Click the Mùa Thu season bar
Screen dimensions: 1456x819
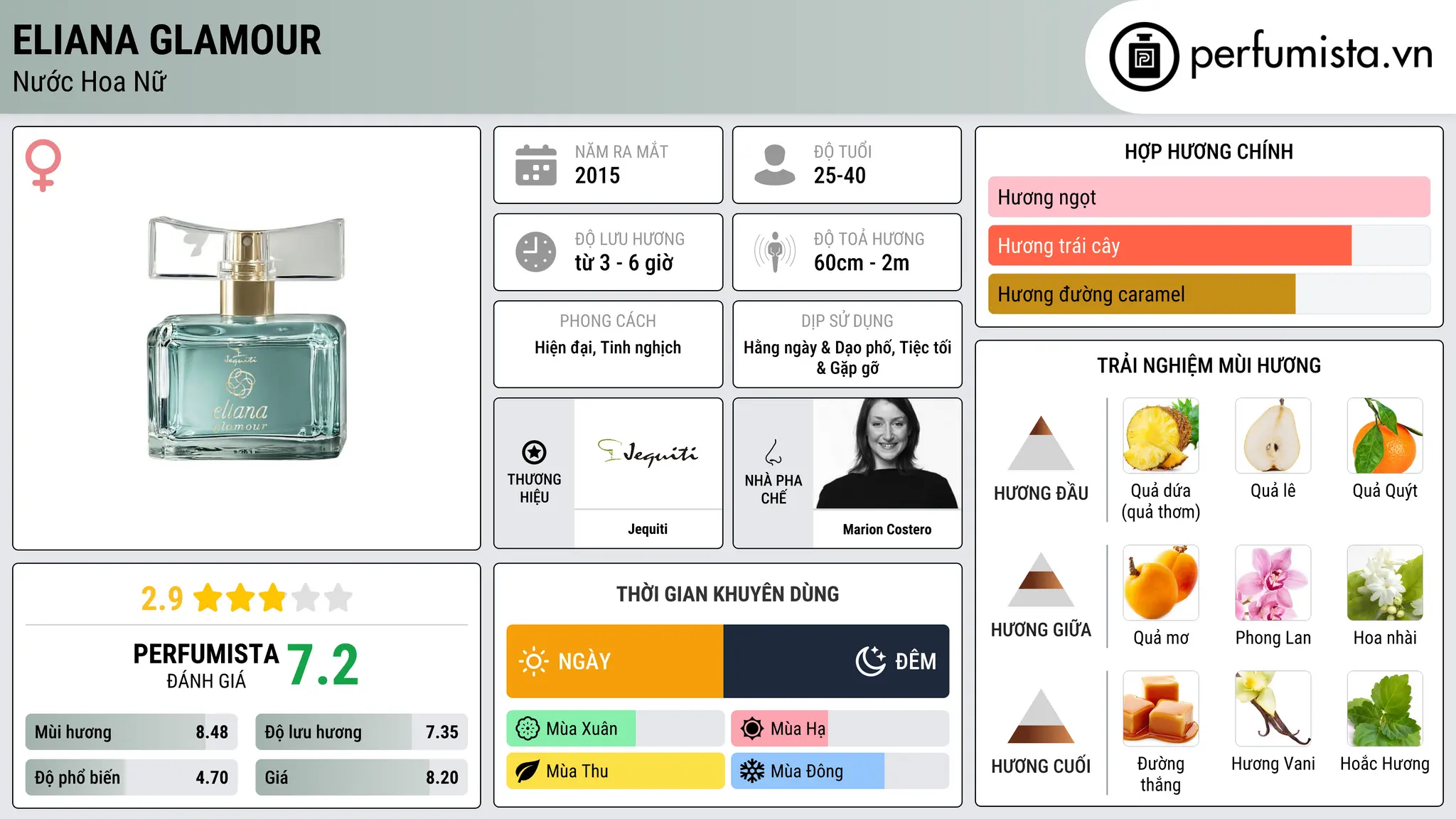616,771
